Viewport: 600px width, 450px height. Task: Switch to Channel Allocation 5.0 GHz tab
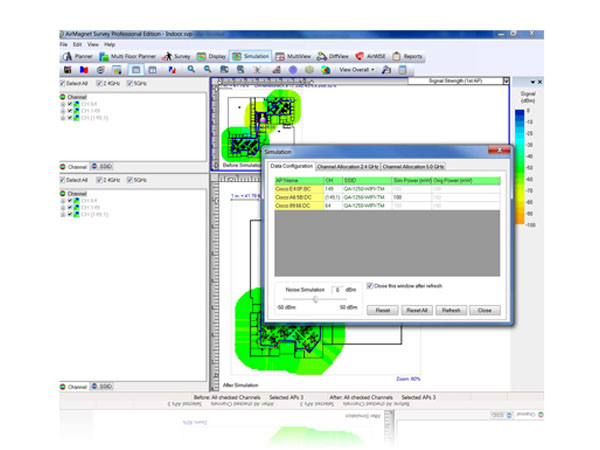(413, 167)
